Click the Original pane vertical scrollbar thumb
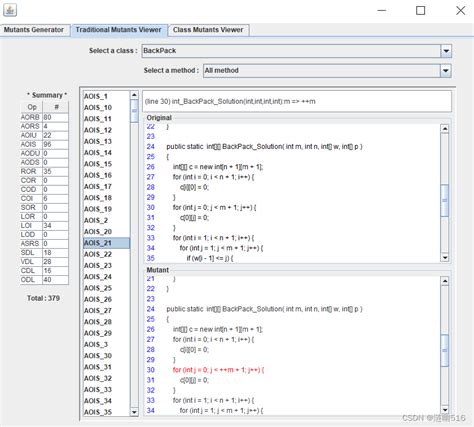This screenshot has width=474, height=427. [445, 200]
